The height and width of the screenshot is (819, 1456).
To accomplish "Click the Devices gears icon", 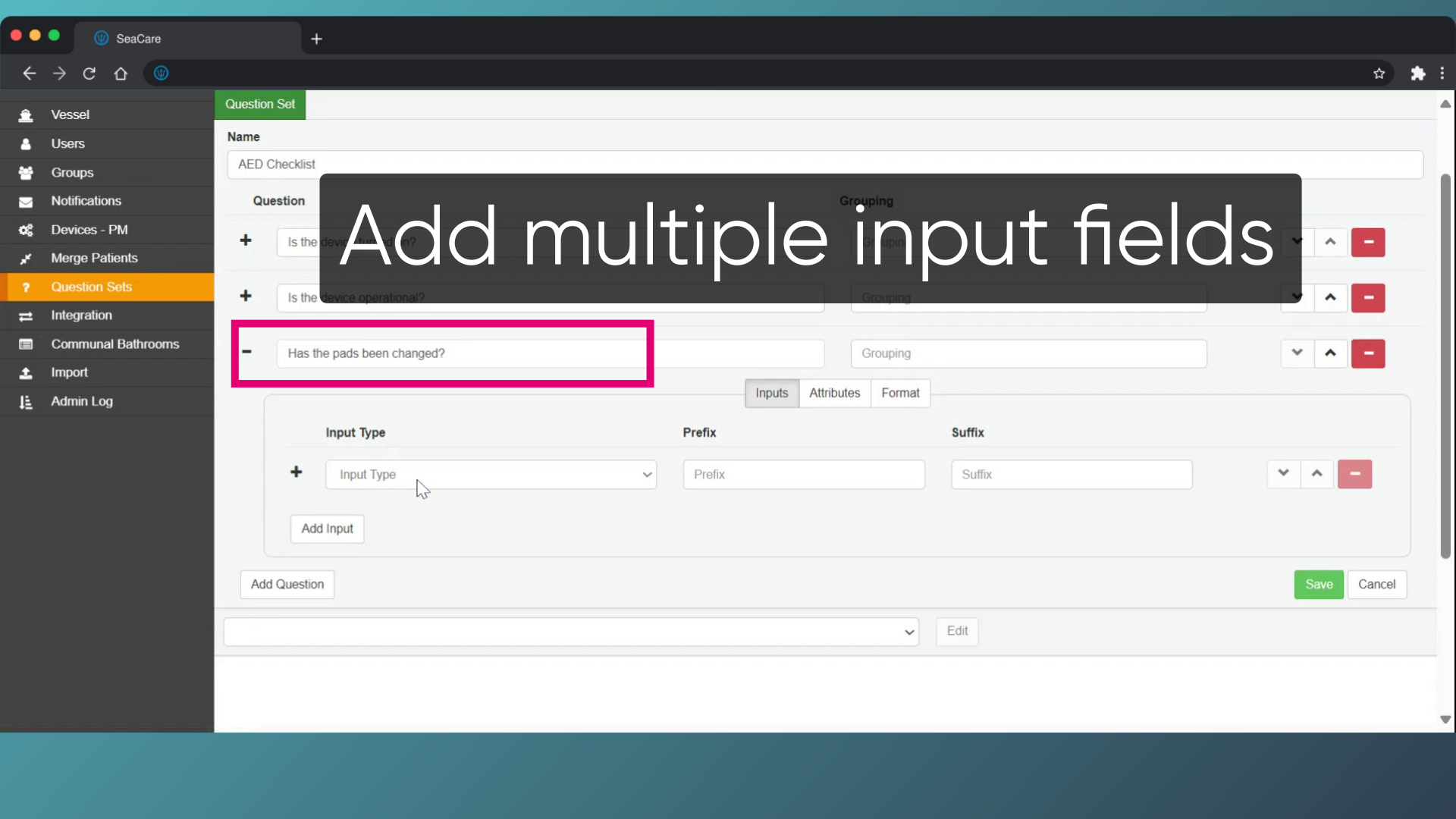I will click(26, 230).
